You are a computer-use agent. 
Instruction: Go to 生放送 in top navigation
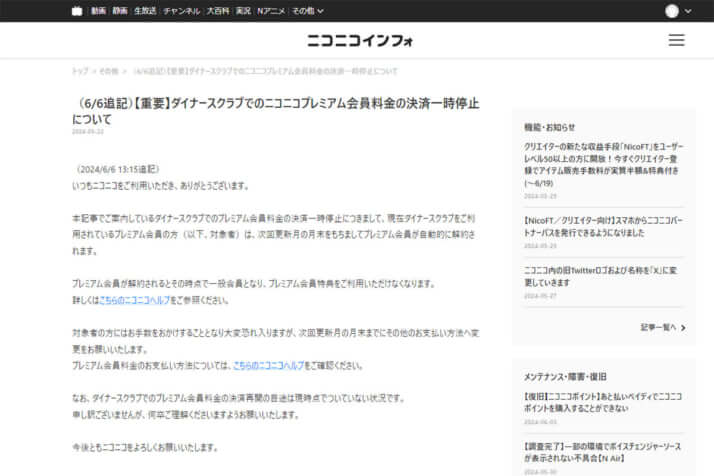145,11
